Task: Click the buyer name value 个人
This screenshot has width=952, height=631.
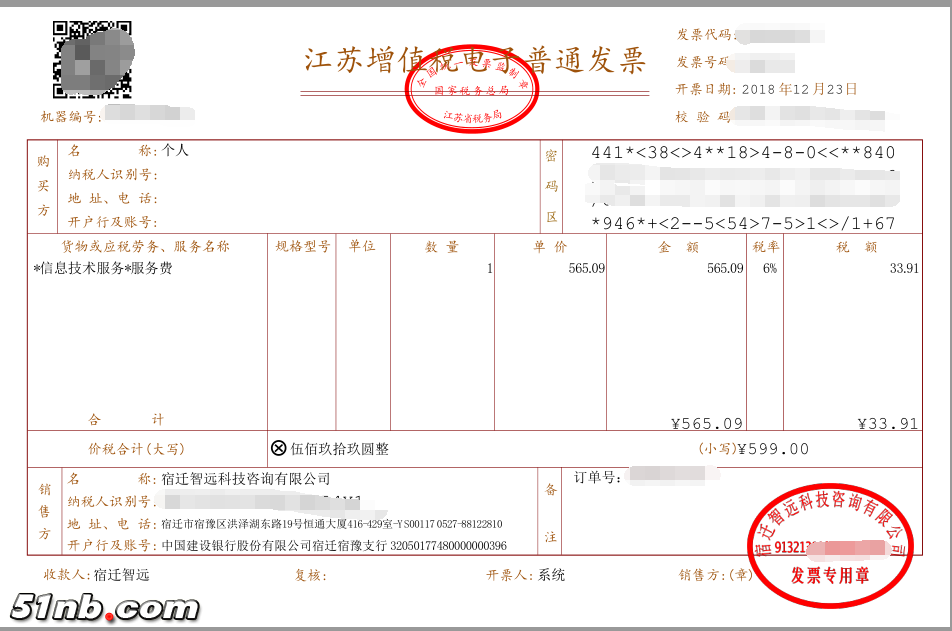Action: tap(175, 151)
